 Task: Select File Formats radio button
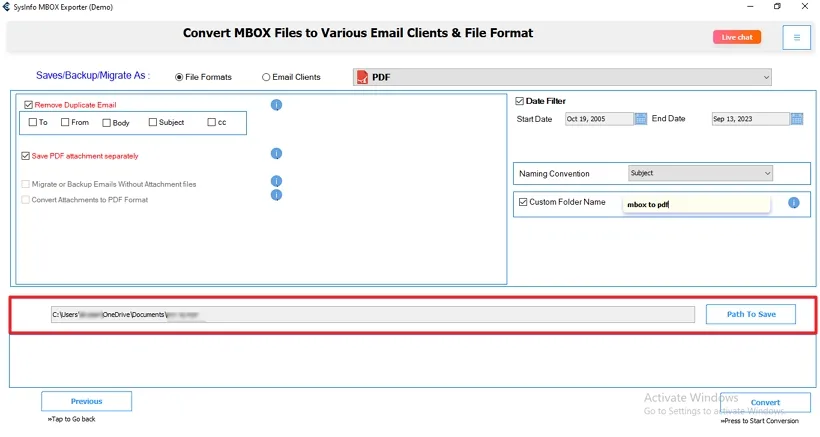[x=179, y=77]
